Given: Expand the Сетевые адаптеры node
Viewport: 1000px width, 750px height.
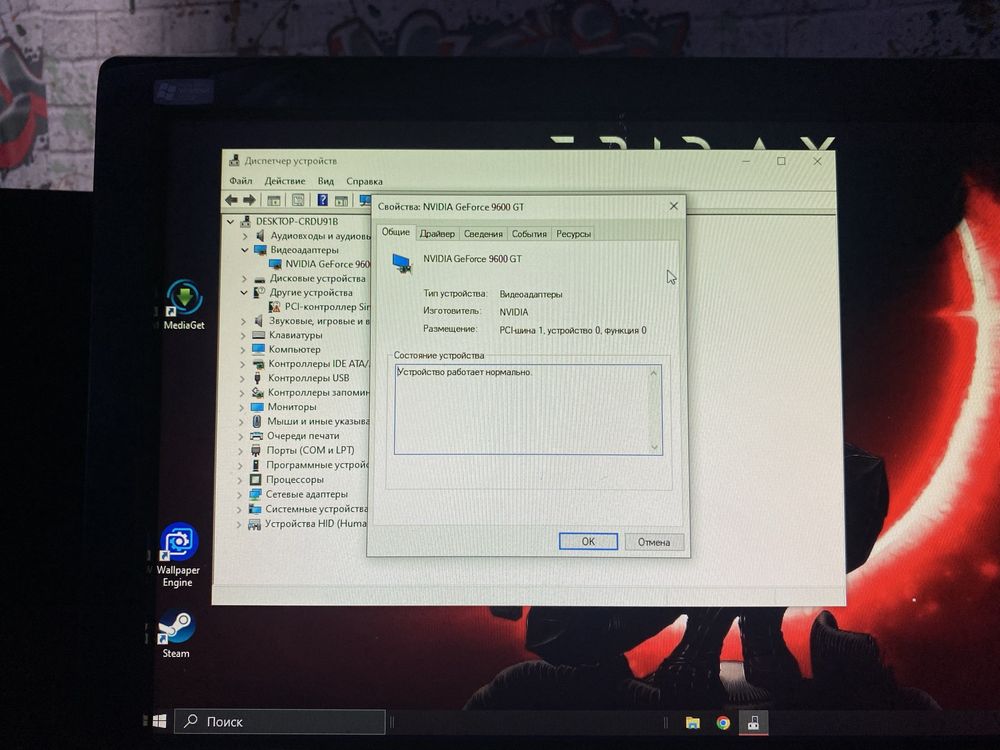Looking at the screenshot, I should coord(240,494).
